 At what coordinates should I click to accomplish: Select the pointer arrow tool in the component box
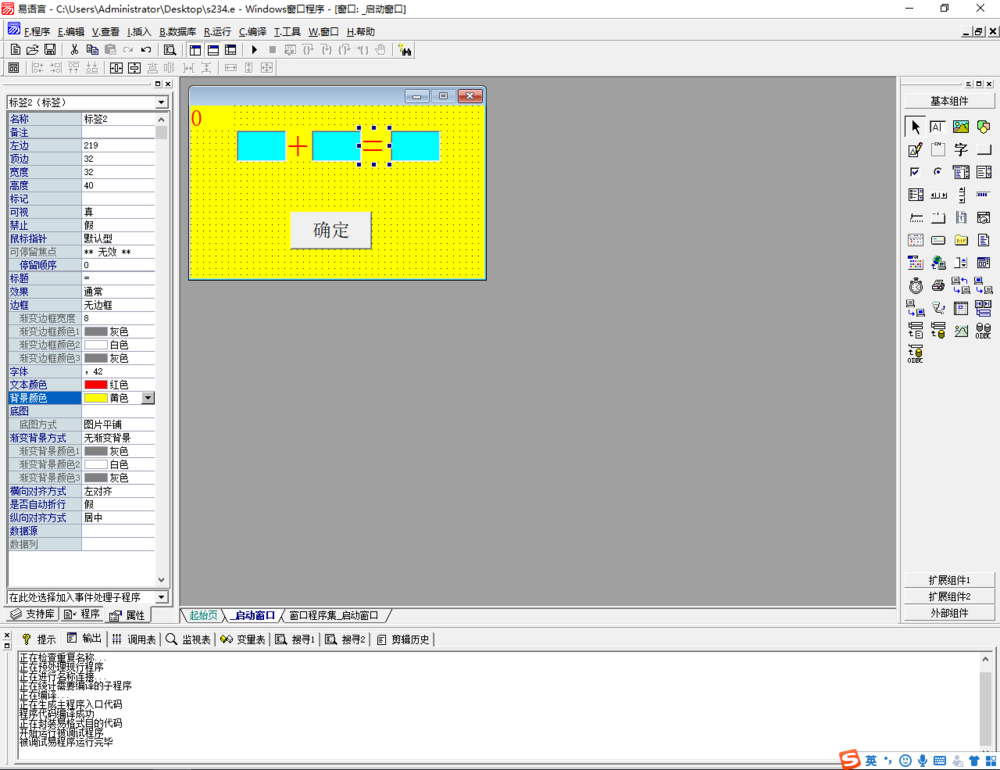(x=915, y=127)
